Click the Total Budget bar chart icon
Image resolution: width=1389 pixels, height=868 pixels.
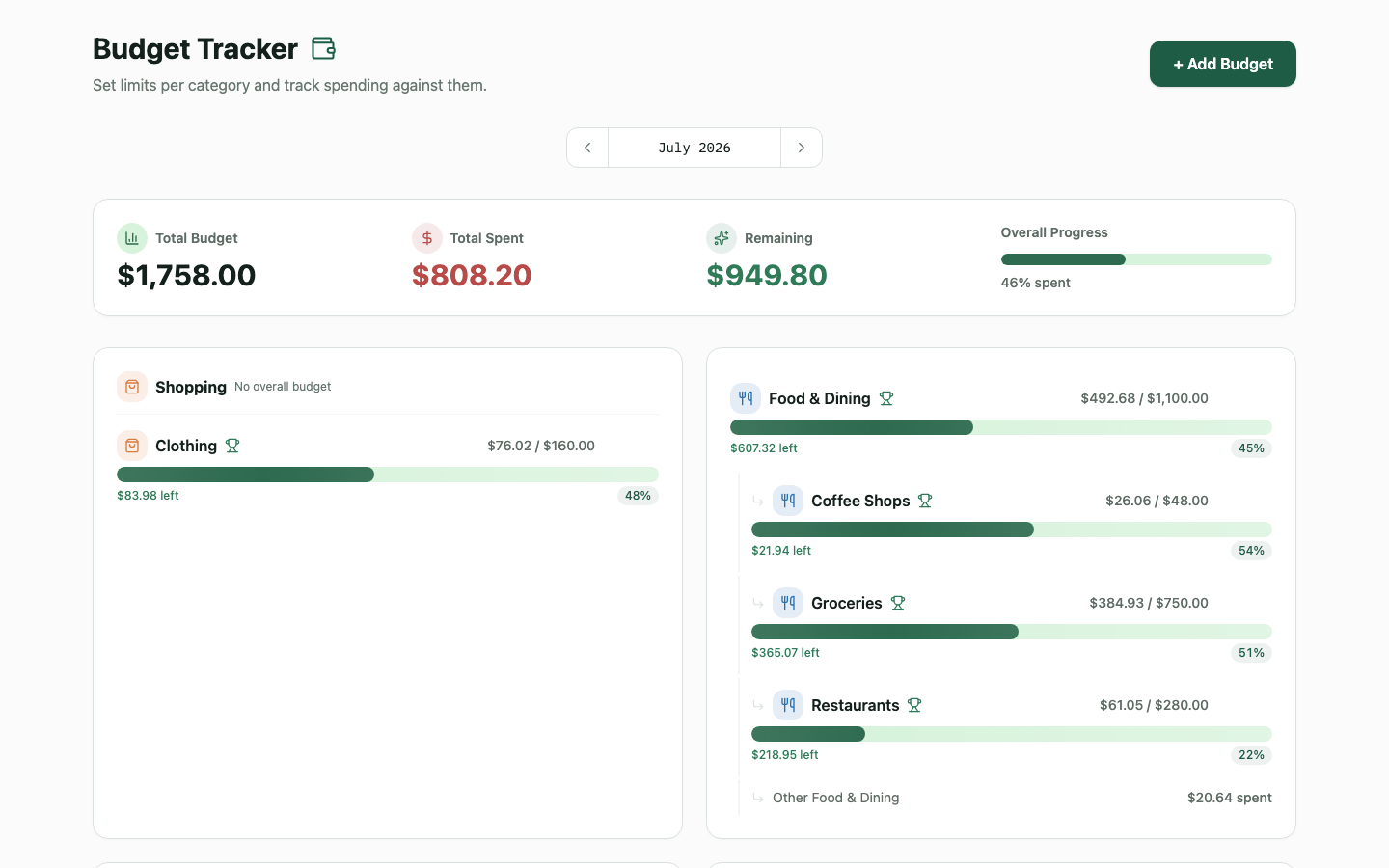132,238
